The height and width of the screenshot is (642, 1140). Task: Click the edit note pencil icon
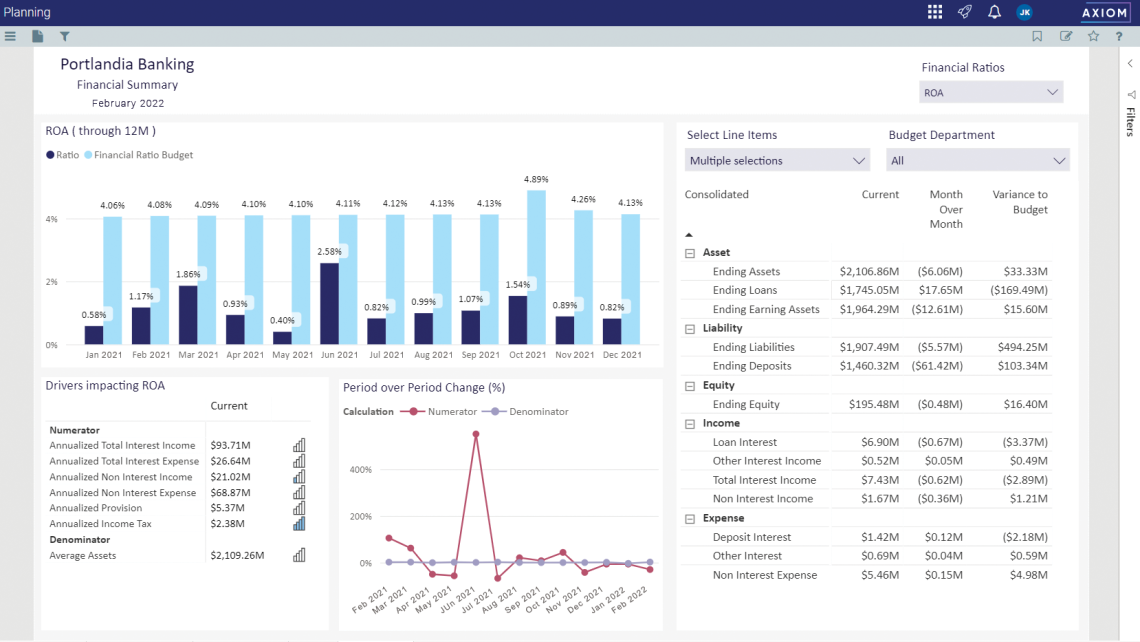coord(1066,36)
